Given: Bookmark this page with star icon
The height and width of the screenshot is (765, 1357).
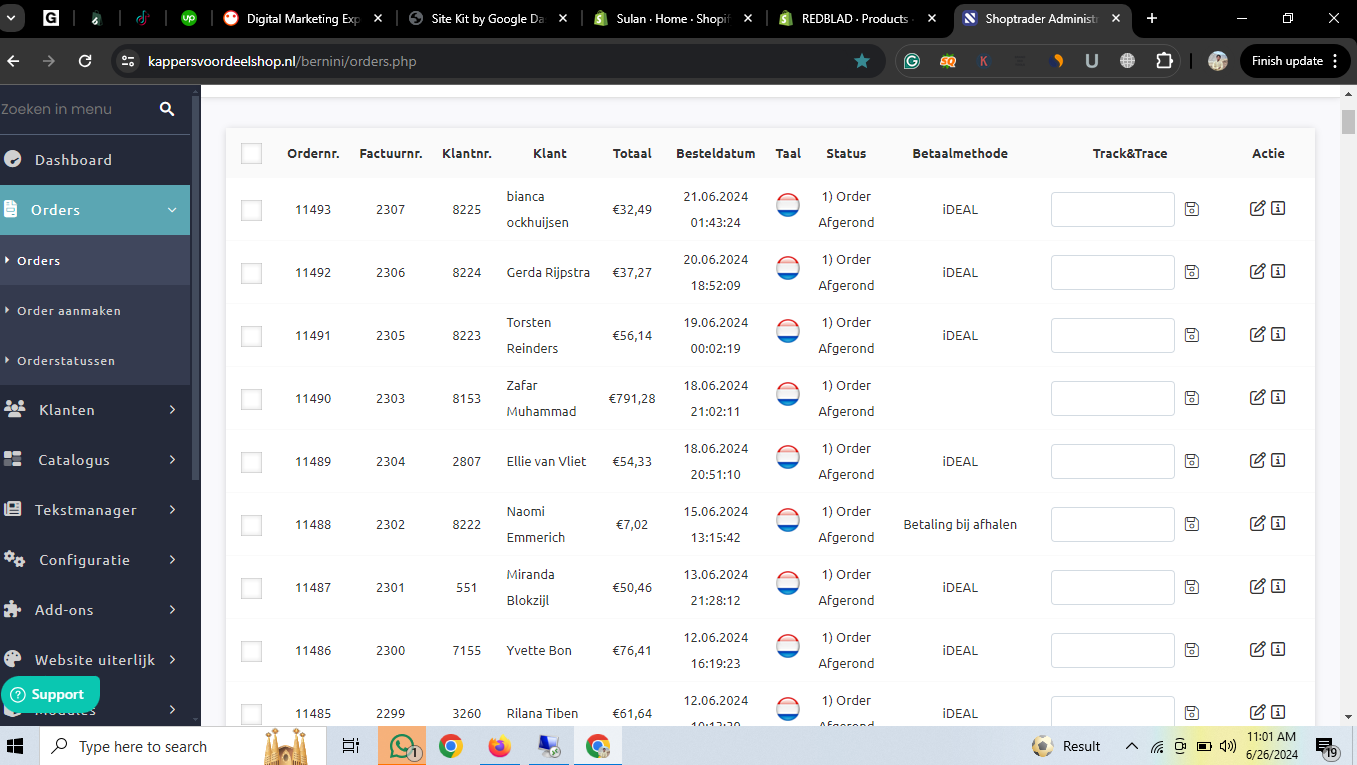Looking at the screenshot, I should coord(861,61).
